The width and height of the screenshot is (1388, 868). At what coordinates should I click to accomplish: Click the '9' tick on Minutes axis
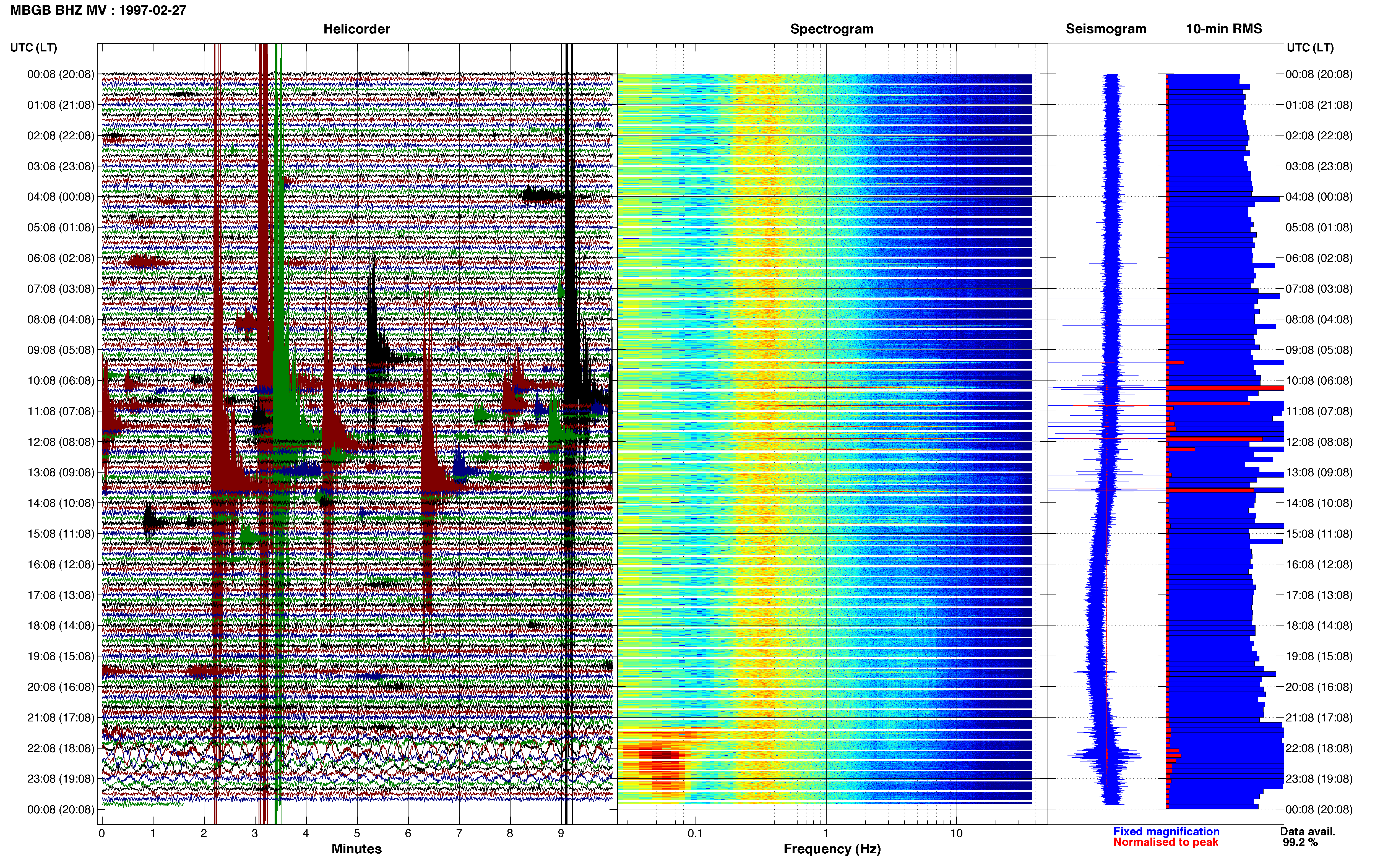561,833
